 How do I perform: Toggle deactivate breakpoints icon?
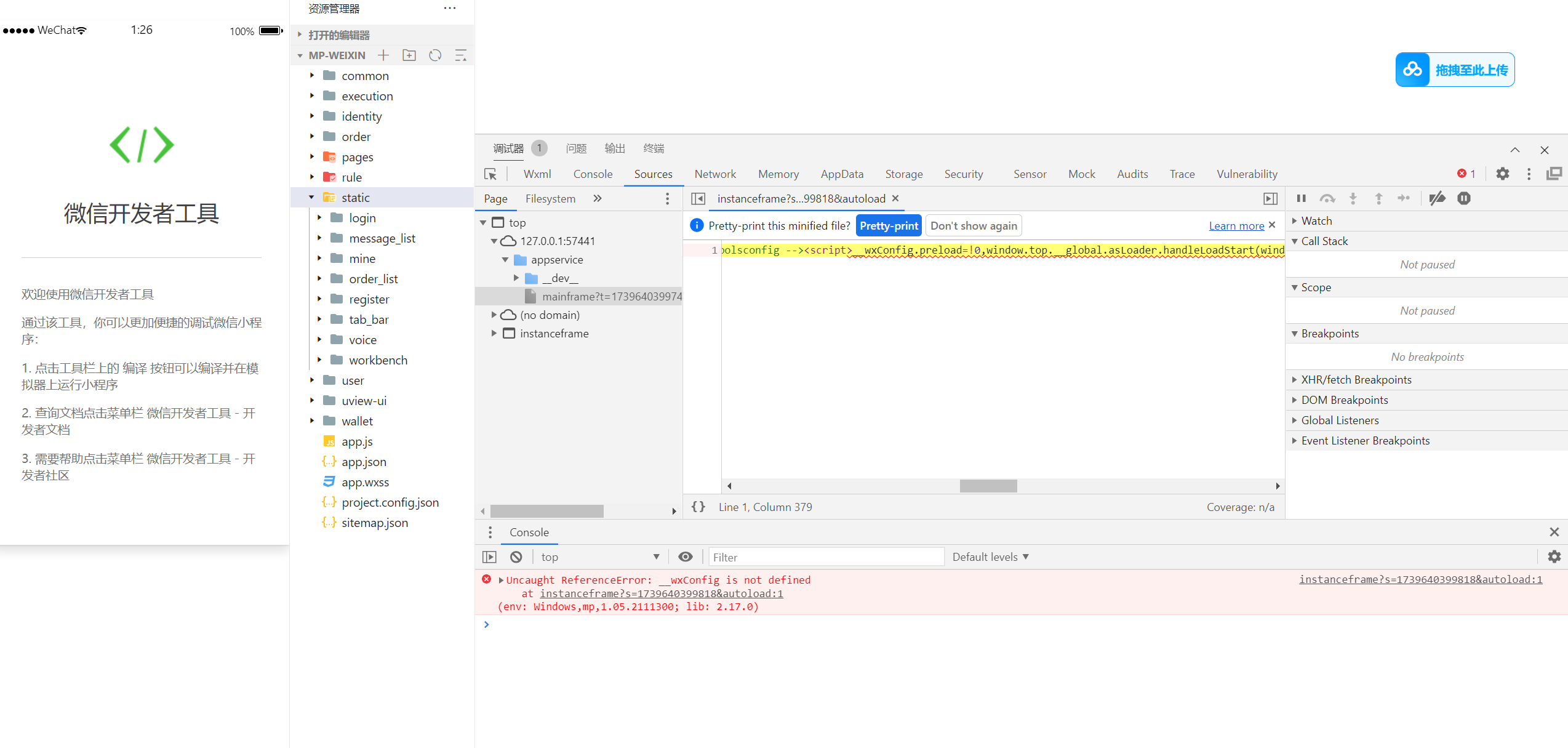pos(1438,198)
